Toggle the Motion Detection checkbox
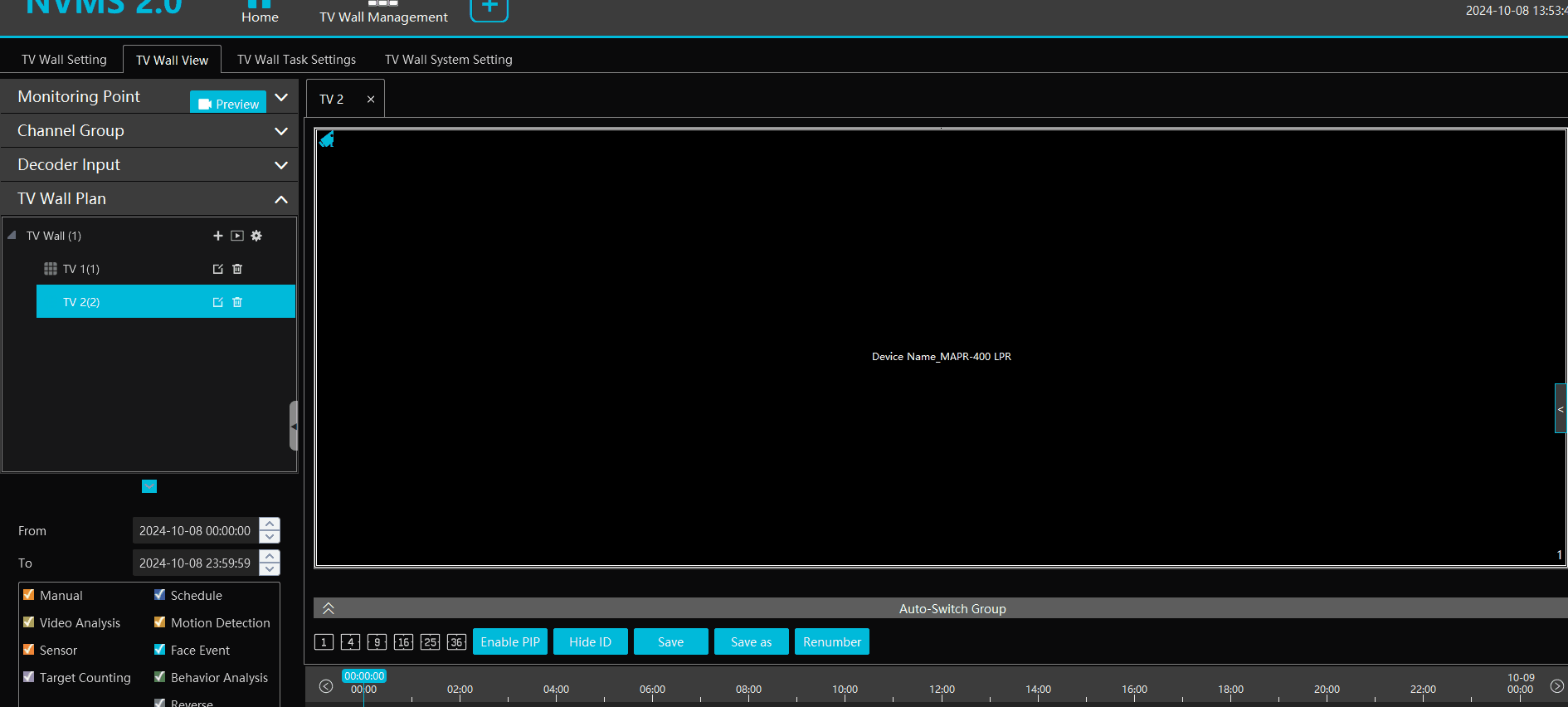The image size is (1568, 707). (x=160, y=622)
